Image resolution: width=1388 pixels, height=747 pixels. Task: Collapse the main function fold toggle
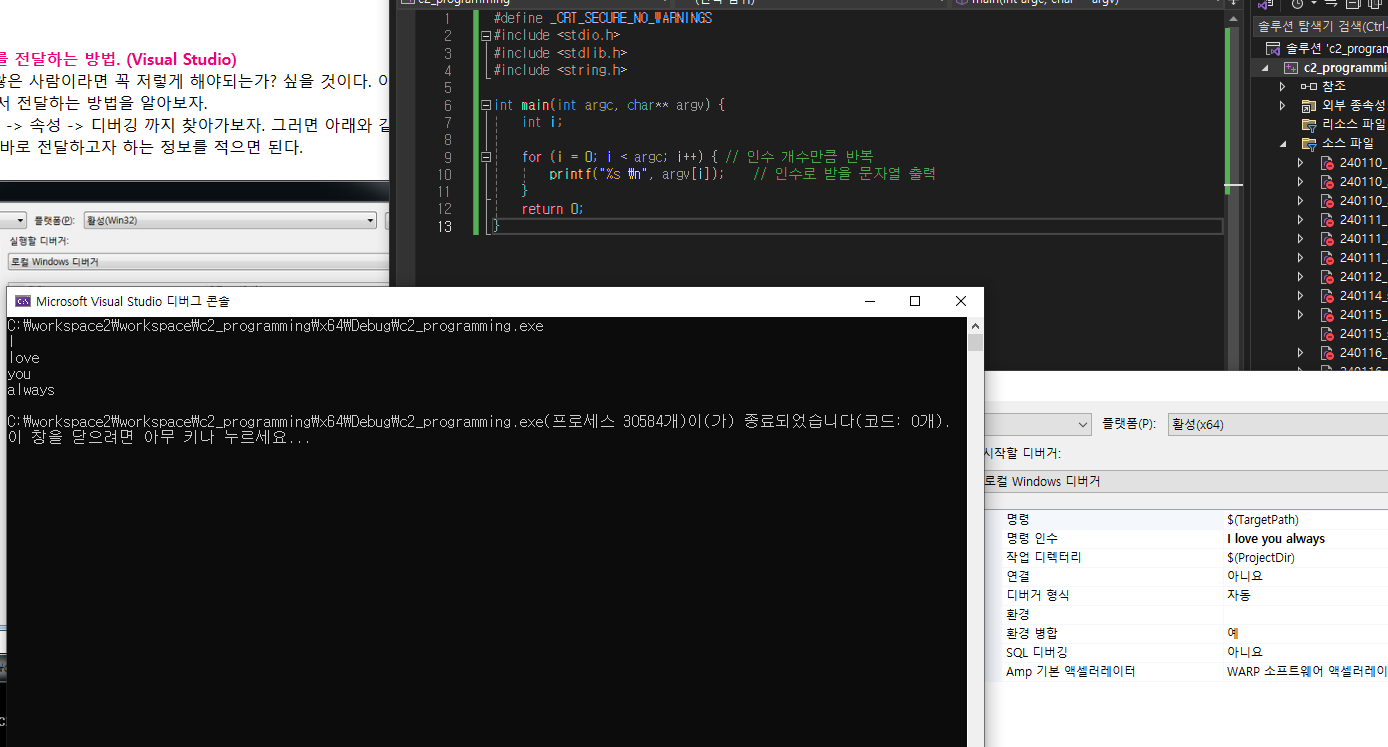[485, 105]
